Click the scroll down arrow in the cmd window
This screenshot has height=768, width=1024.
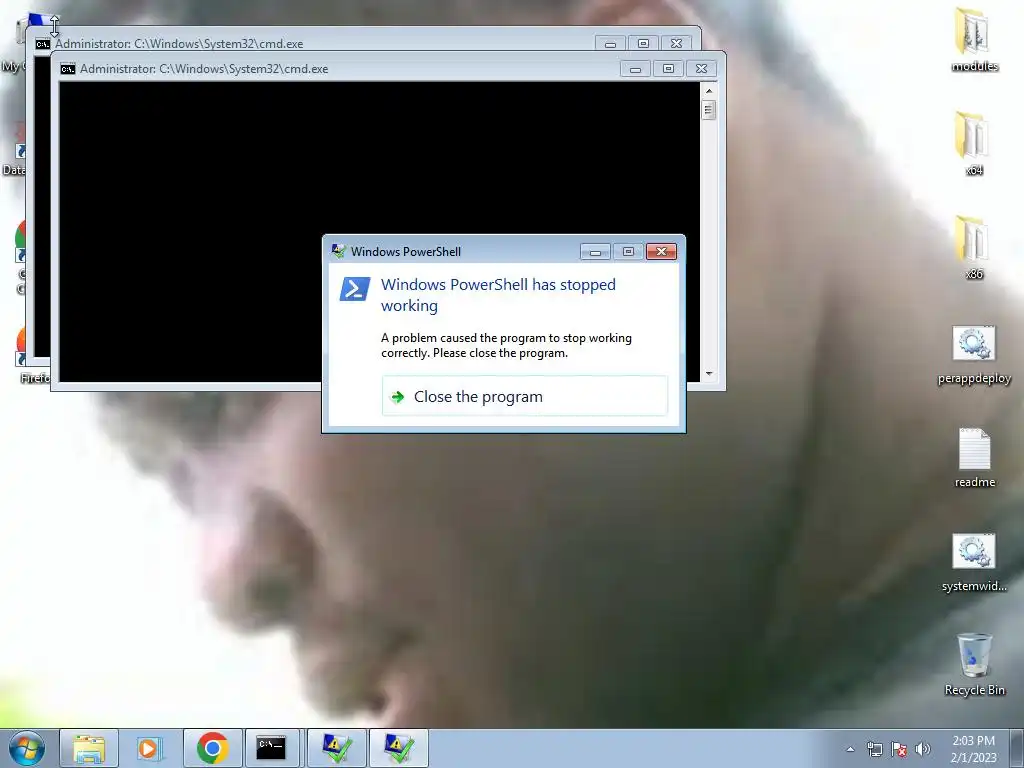click(x=709, y=374)
